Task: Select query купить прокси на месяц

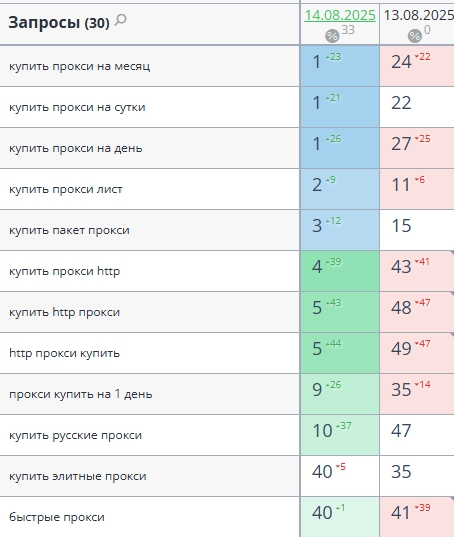Action: coord(79,66)
